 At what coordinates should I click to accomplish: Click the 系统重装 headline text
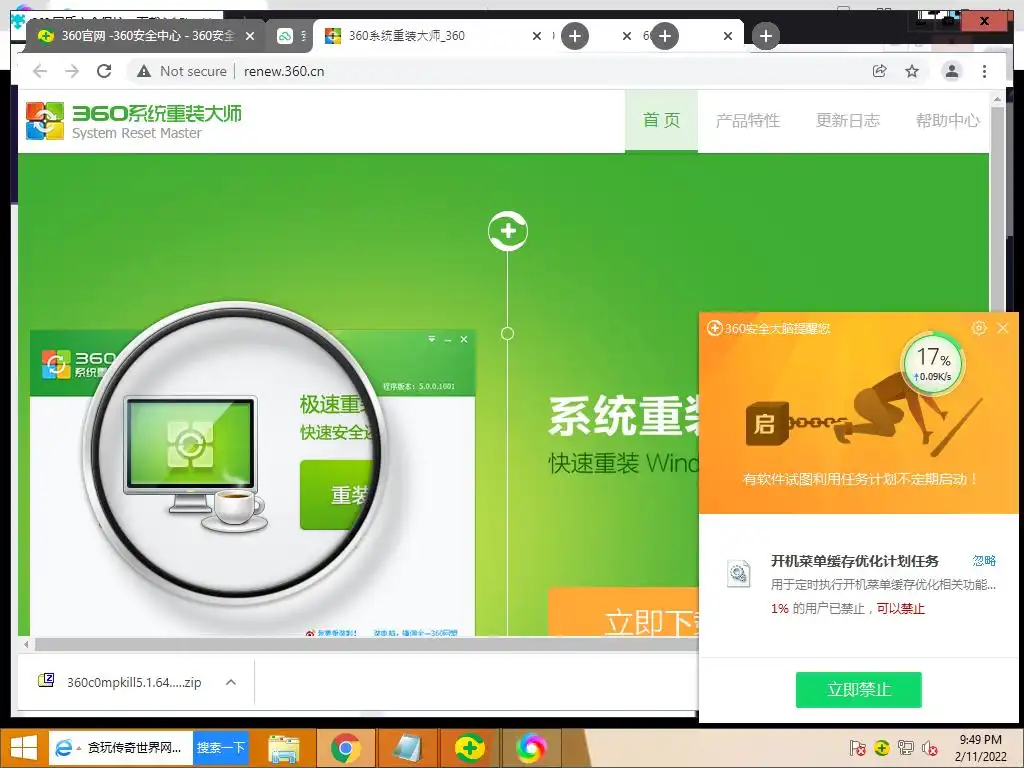click(x=625, y=417)
